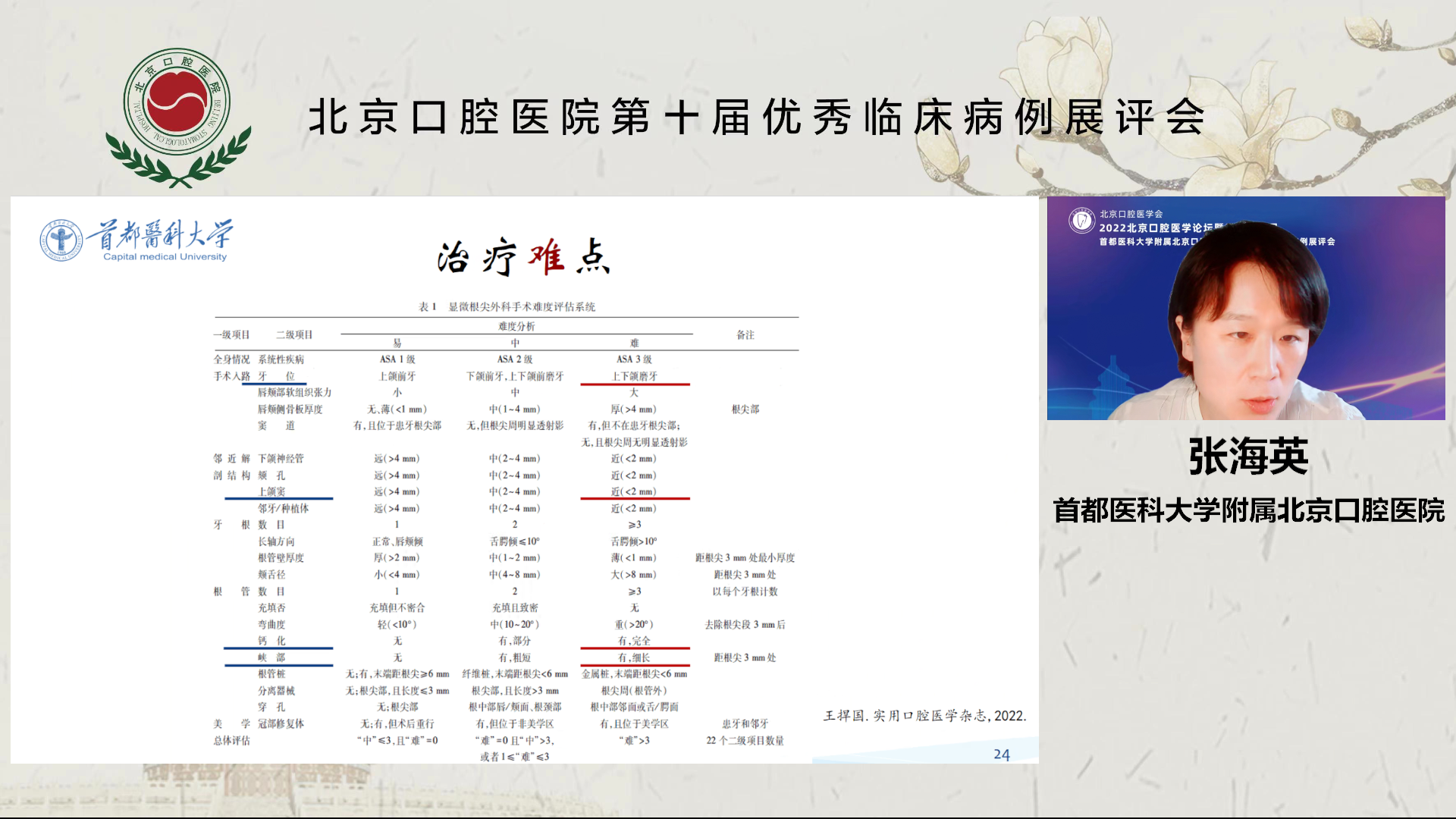
Task: Click the blue-underlined 上颌窦 row label
Action: (271, 491)
